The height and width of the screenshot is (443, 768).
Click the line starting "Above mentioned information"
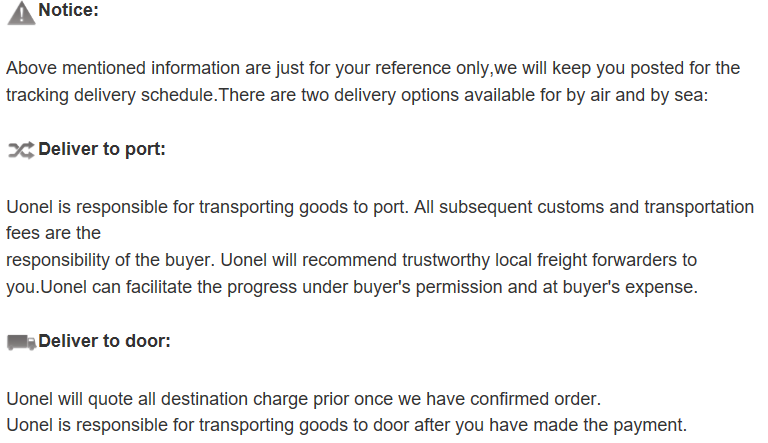tap(372, 69)
